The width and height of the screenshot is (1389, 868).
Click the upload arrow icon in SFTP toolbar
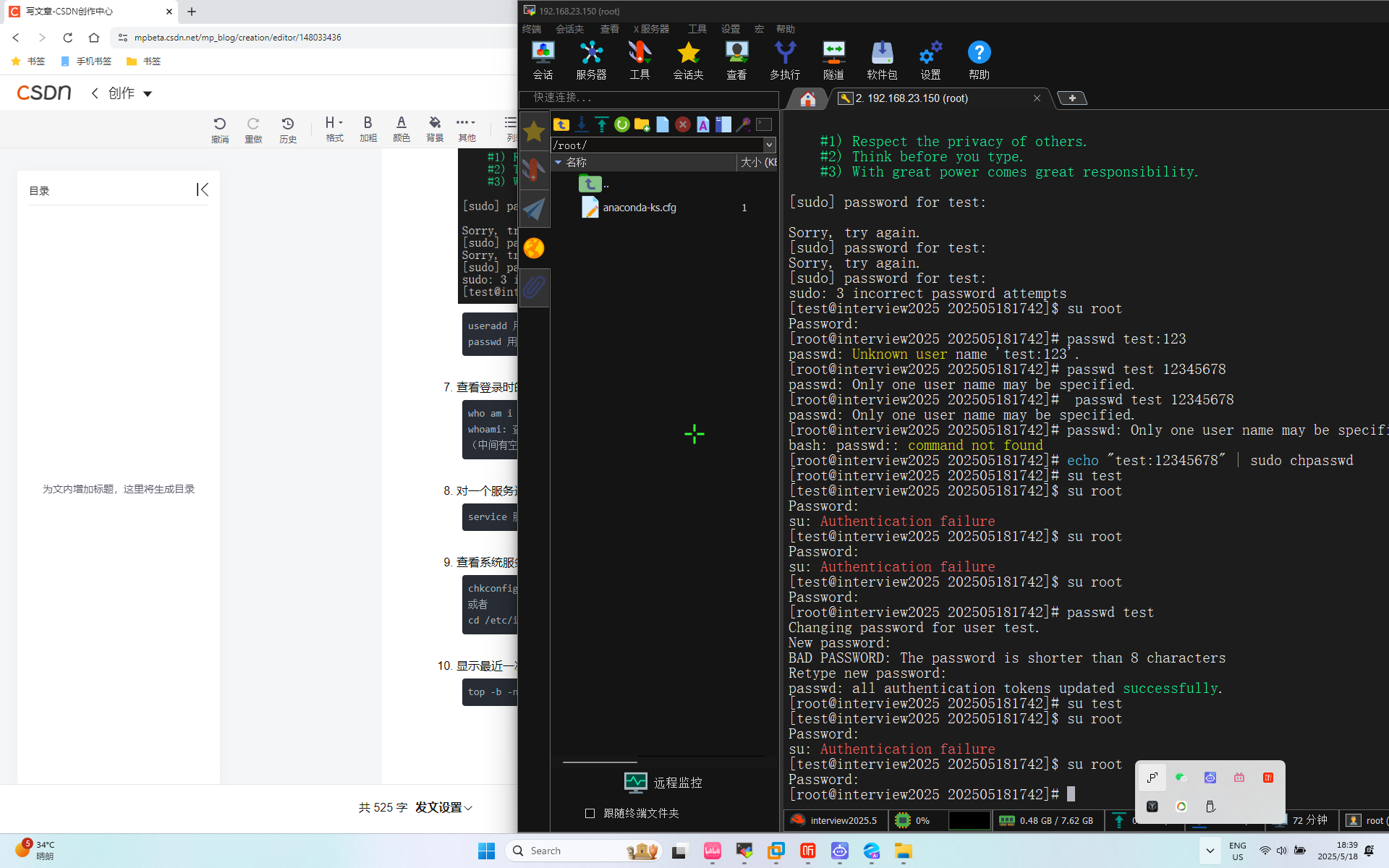pyautogui.click(x=601, y=124)
